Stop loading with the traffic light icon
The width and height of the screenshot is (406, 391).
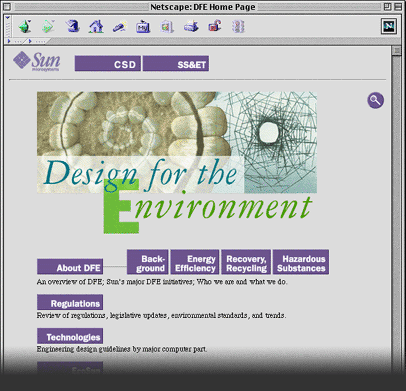[239, 26]
